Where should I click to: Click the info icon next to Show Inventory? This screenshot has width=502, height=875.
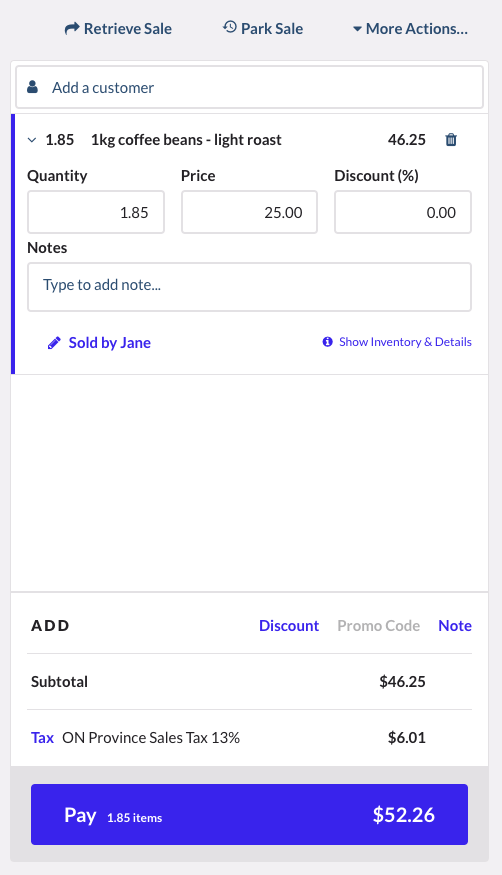pos(327,342)
